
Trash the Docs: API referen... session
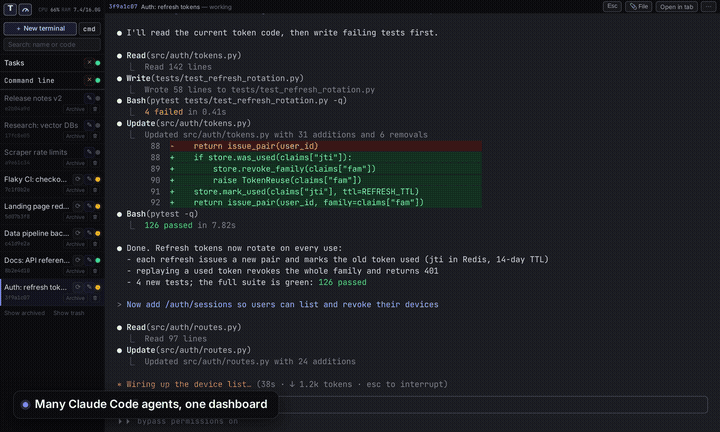[95, 271]
